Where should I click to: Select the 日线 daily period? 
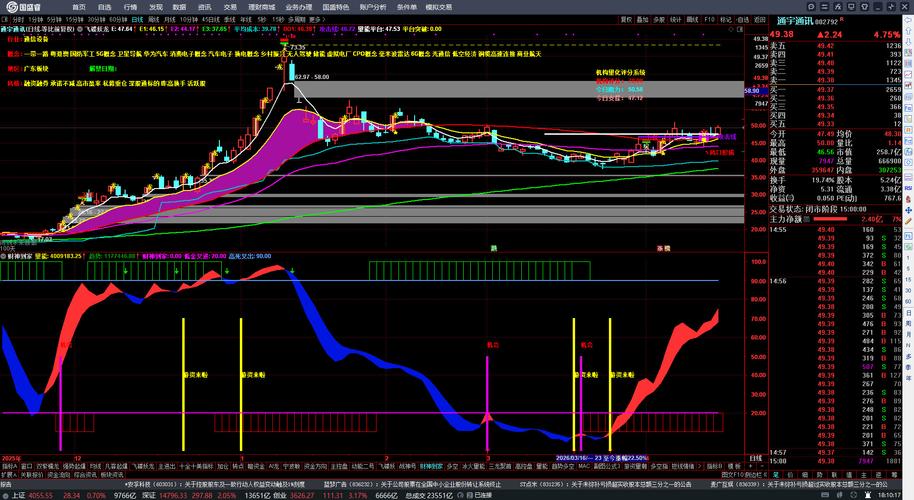click(x=138, y=19)
